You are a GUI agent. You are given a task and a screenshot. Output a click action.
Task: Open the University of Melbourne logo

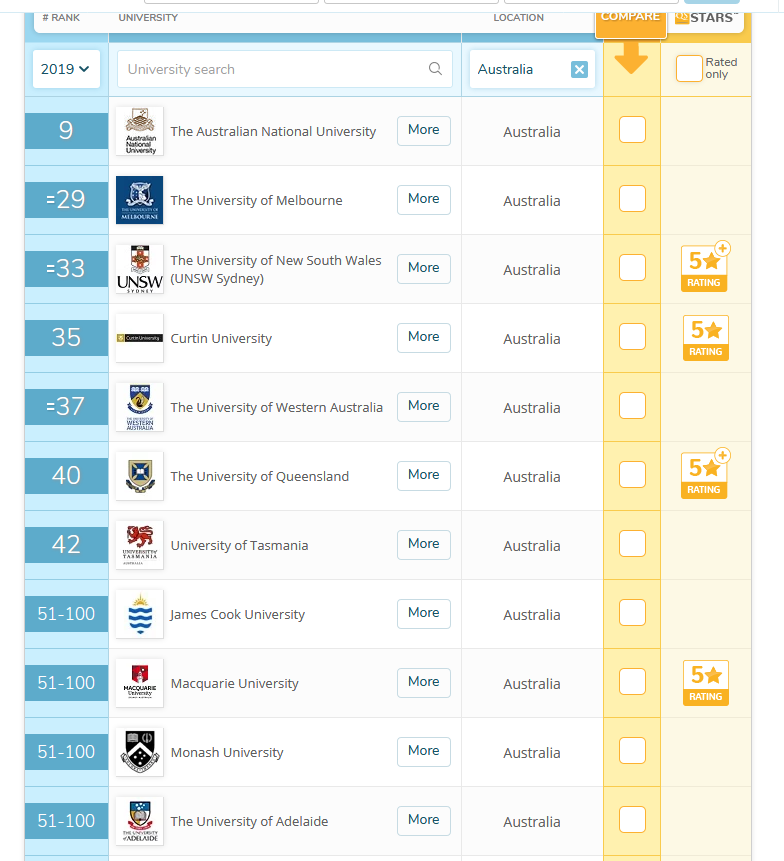pyautogui.click(x=139, y=200)
